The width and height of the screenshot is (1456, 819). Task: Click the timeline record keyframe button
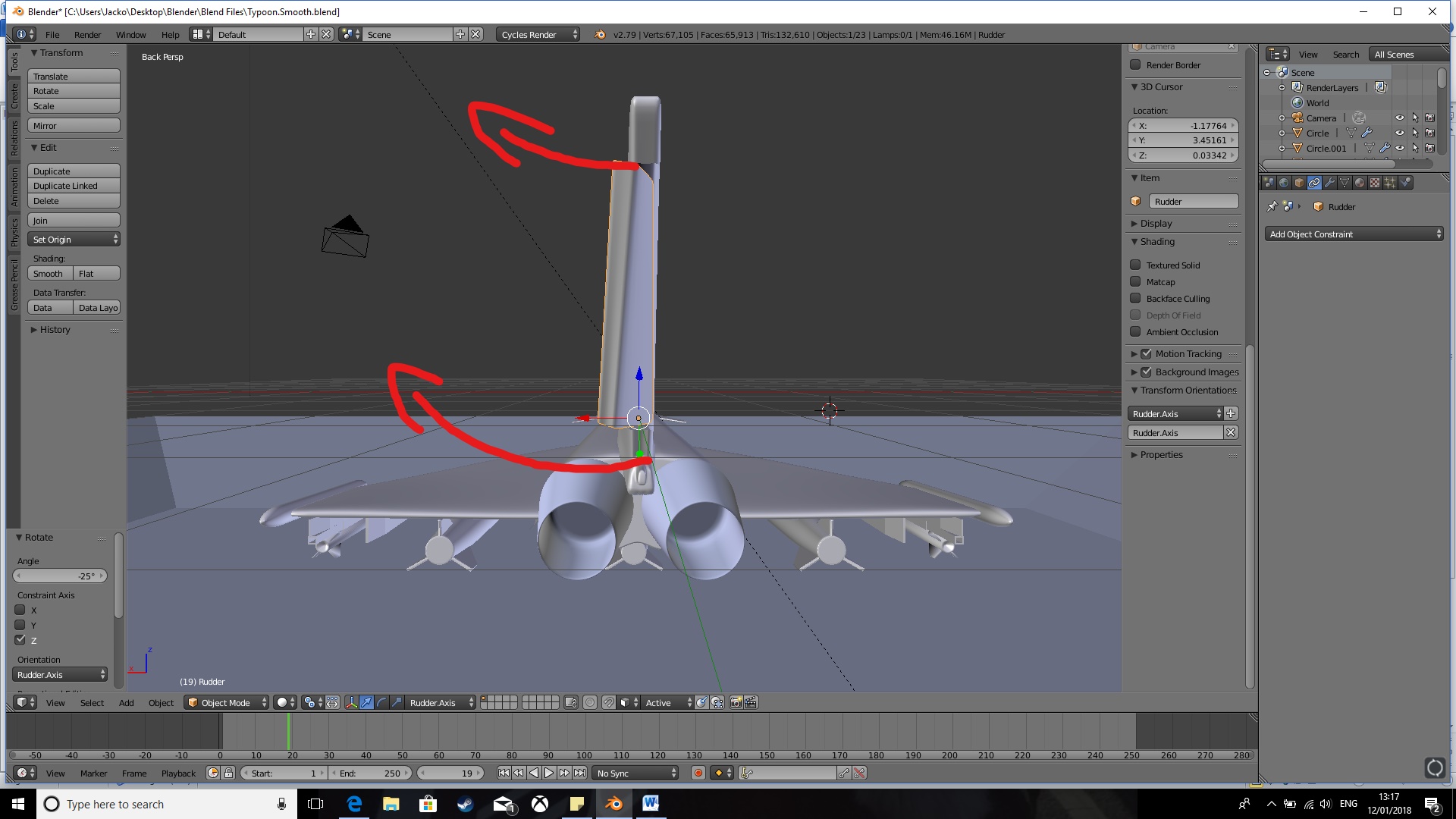tap(698, 773)
